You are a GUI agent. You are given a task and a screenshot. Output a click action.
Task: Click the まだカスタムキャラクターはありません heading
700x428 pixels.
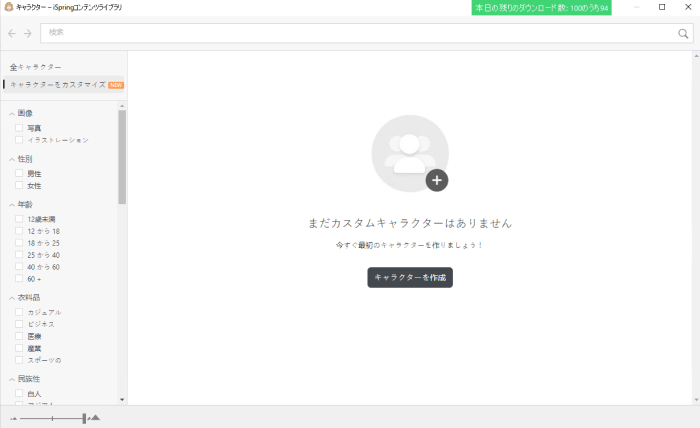pos(410,223)
